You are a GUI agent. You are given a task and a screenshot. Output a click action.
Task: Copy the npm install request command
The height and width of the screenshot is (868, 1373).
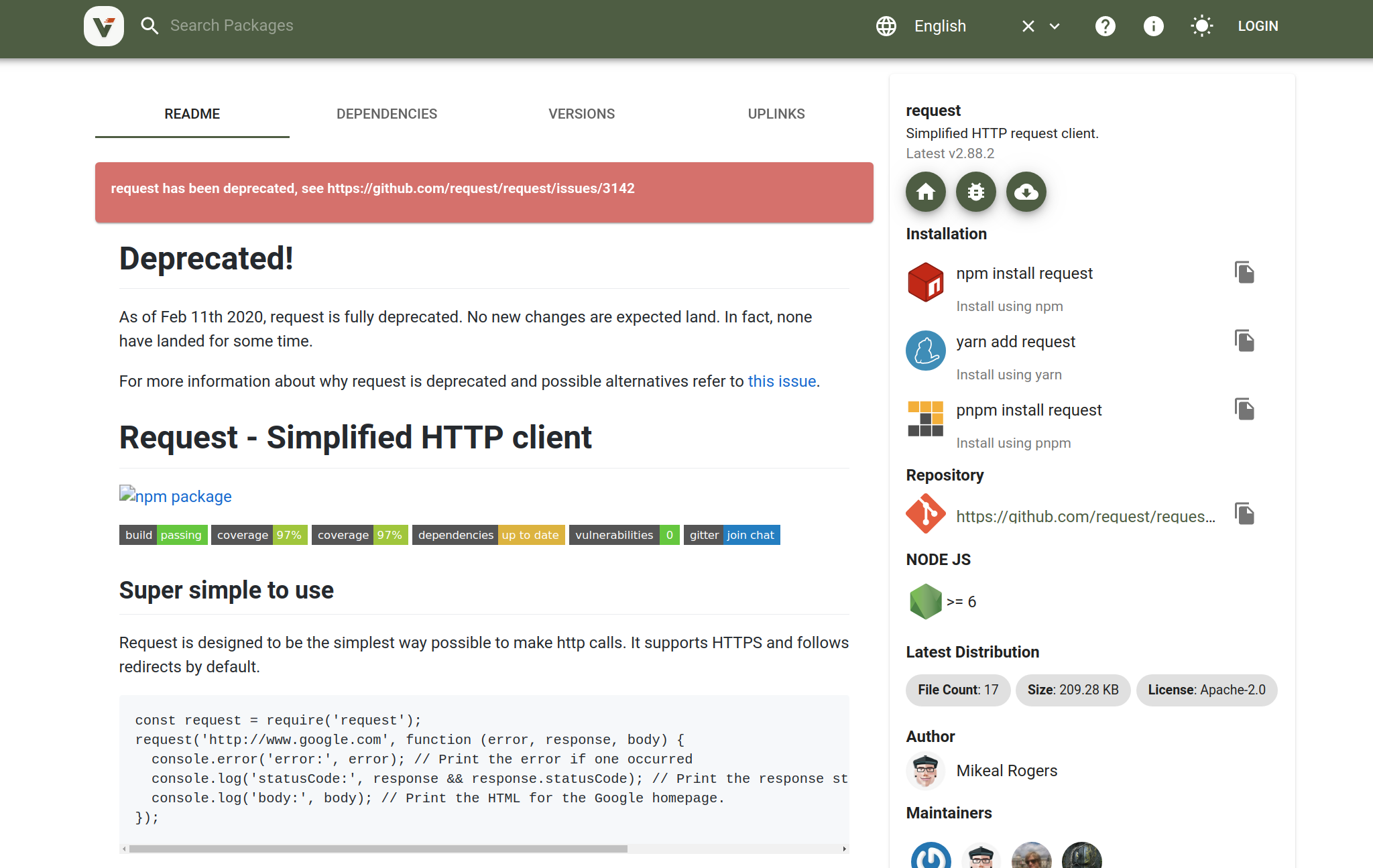[1244, 273]
